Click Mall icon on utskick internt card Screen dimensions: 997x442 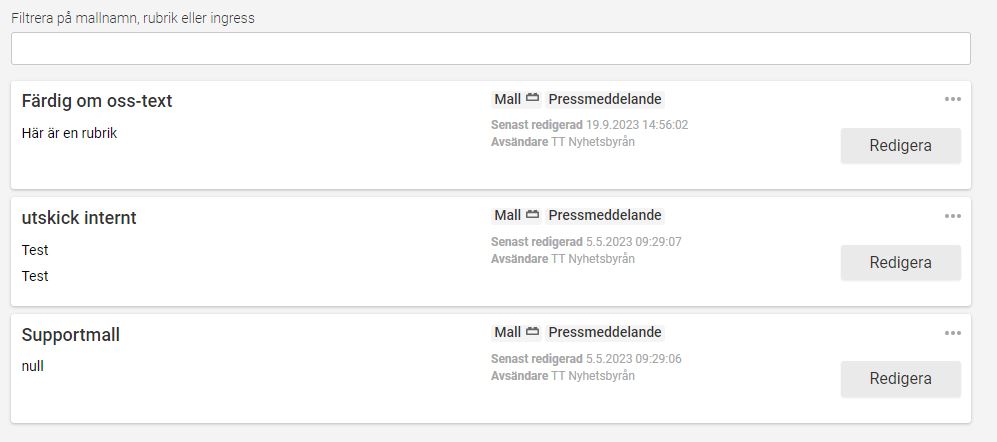pos(533,215)
